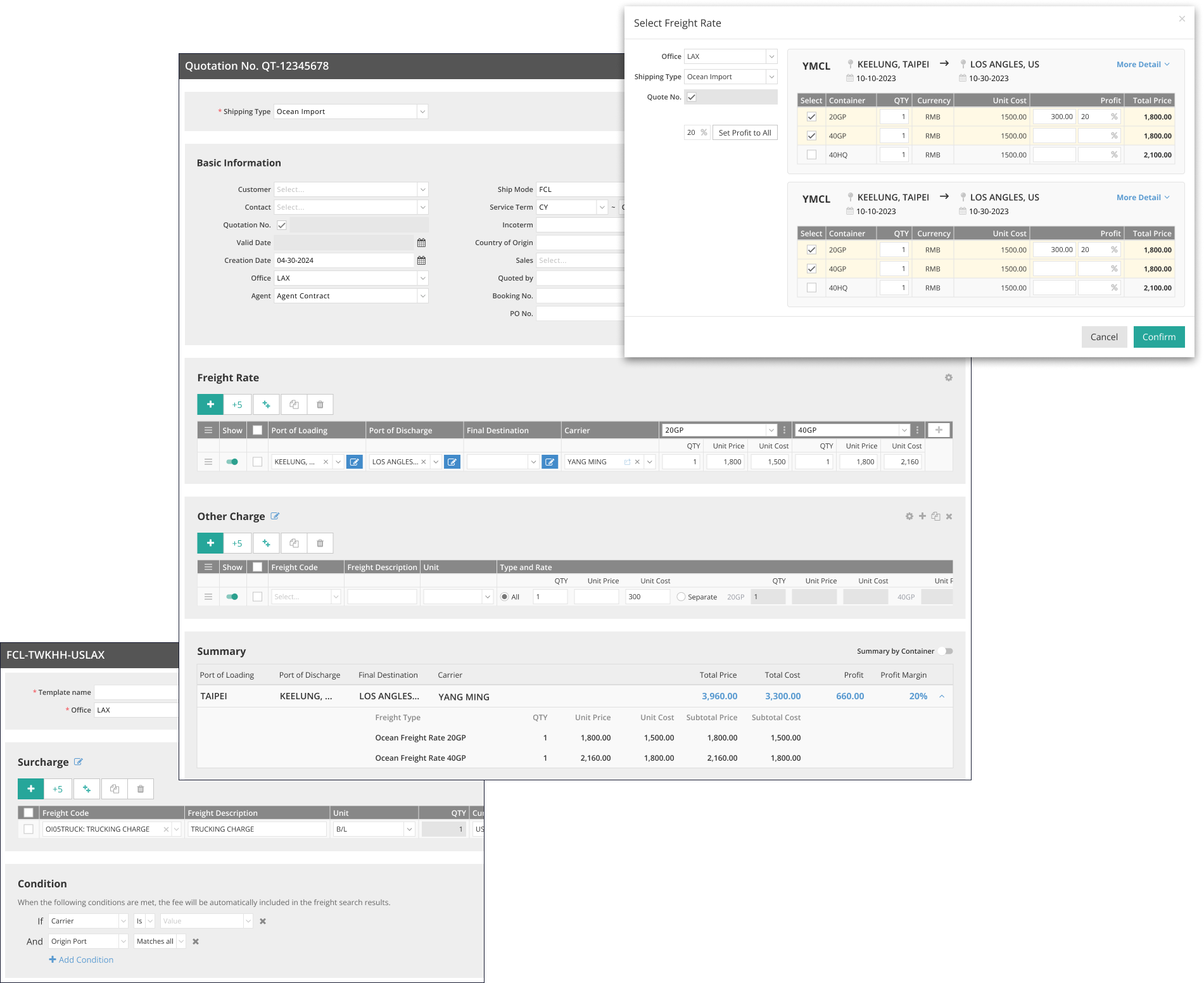
Task: Click the Set Profit to All button
Action: pos(745,132)
